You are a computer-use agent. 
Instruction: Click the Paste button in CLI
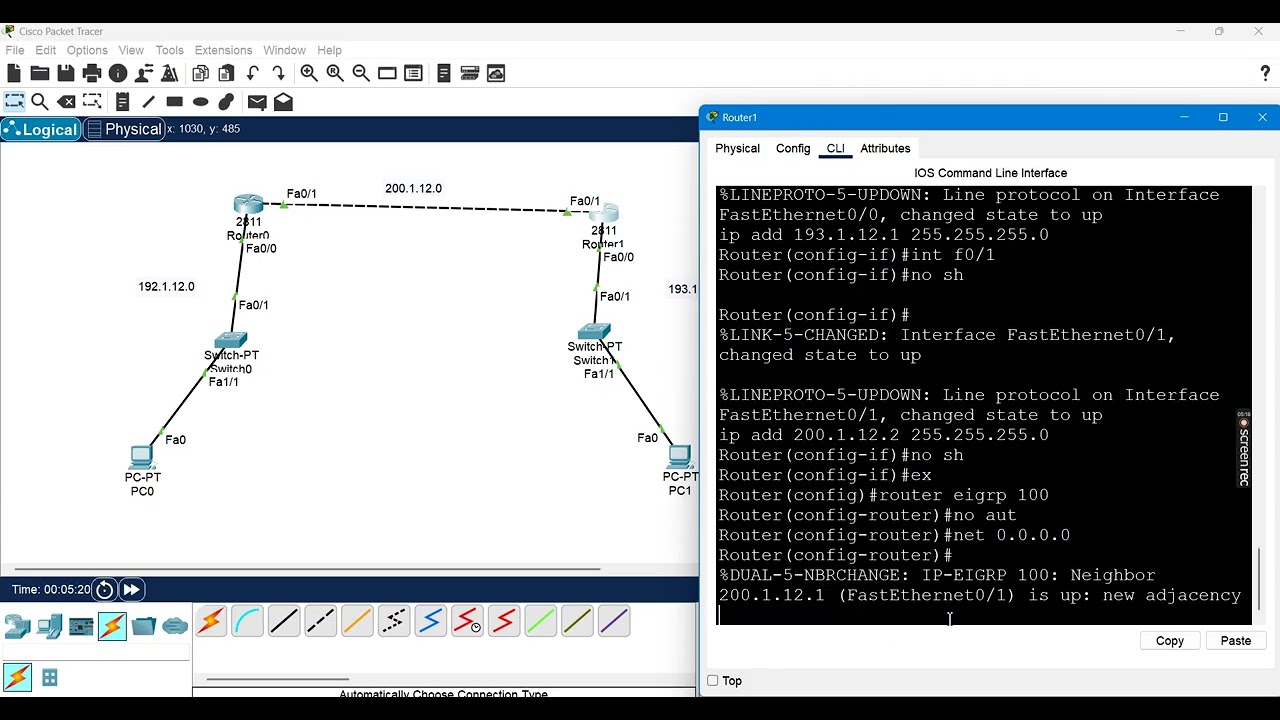1235,641
